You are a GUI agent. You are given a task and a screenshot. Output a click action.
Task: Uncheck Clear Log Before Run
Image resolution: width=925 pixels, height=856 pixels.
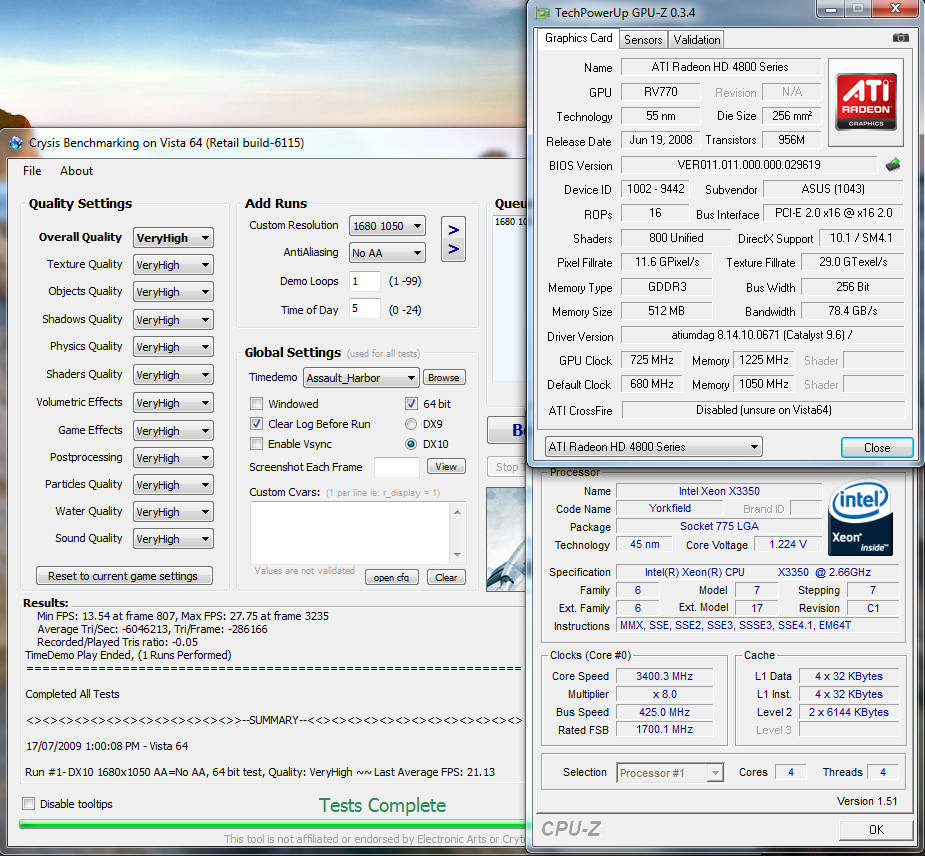pos(257,424)
